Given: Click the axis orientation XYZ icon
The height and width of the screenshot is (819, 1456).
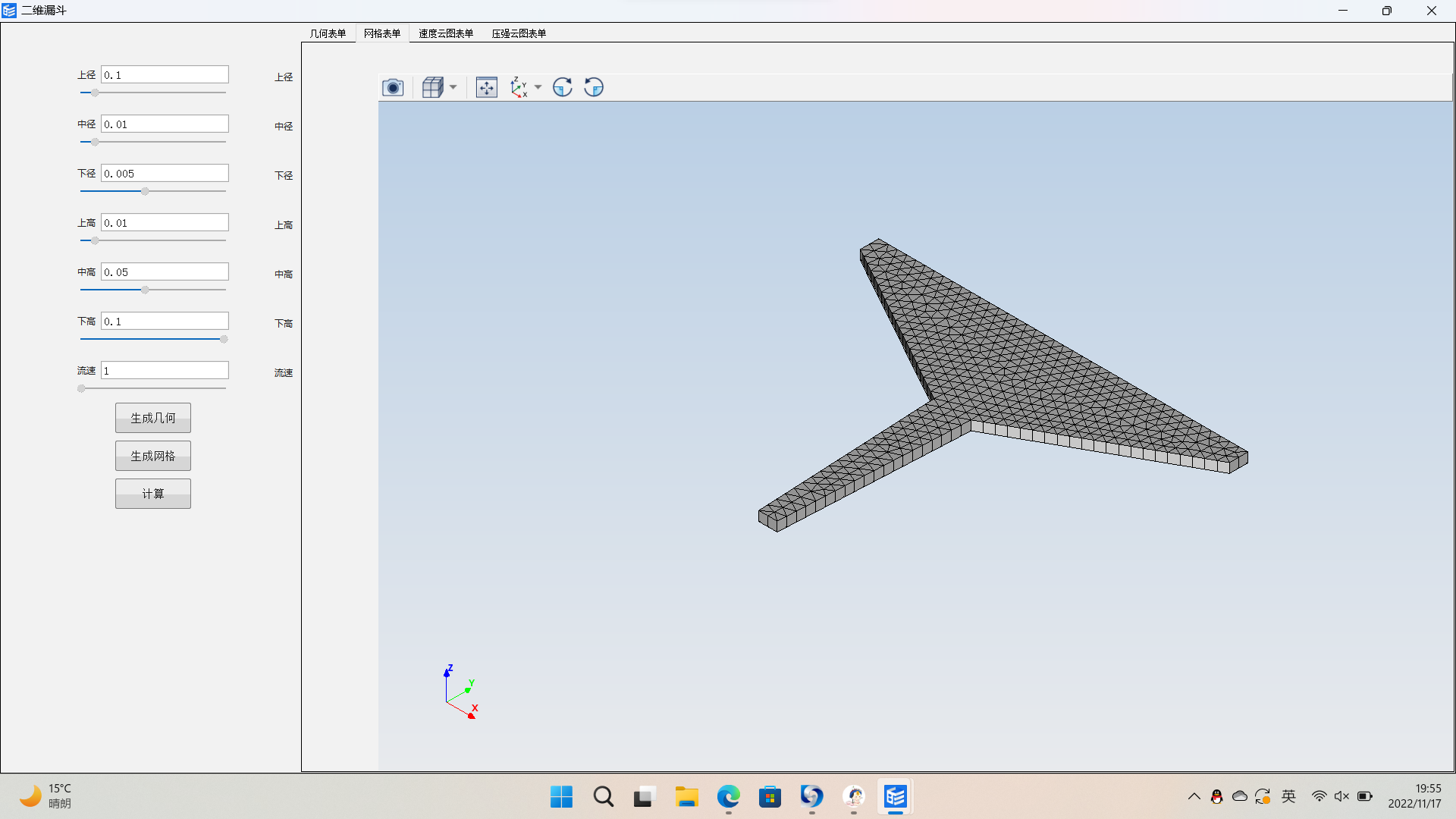Looking at the screenshot, I should tap(519, 87).
